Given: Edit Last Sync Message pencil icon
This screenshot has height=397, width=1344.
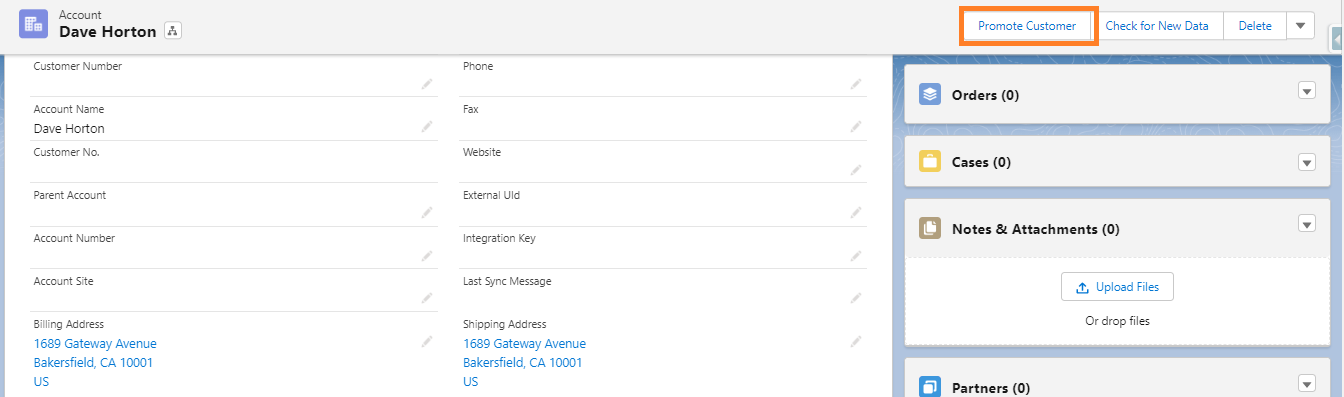Looking at the screenshot, I should [856, 298].
